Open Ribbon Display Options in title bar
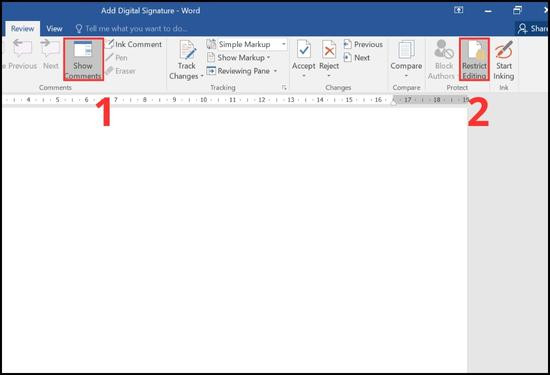 pyautogui.click(x=458, y=10)
